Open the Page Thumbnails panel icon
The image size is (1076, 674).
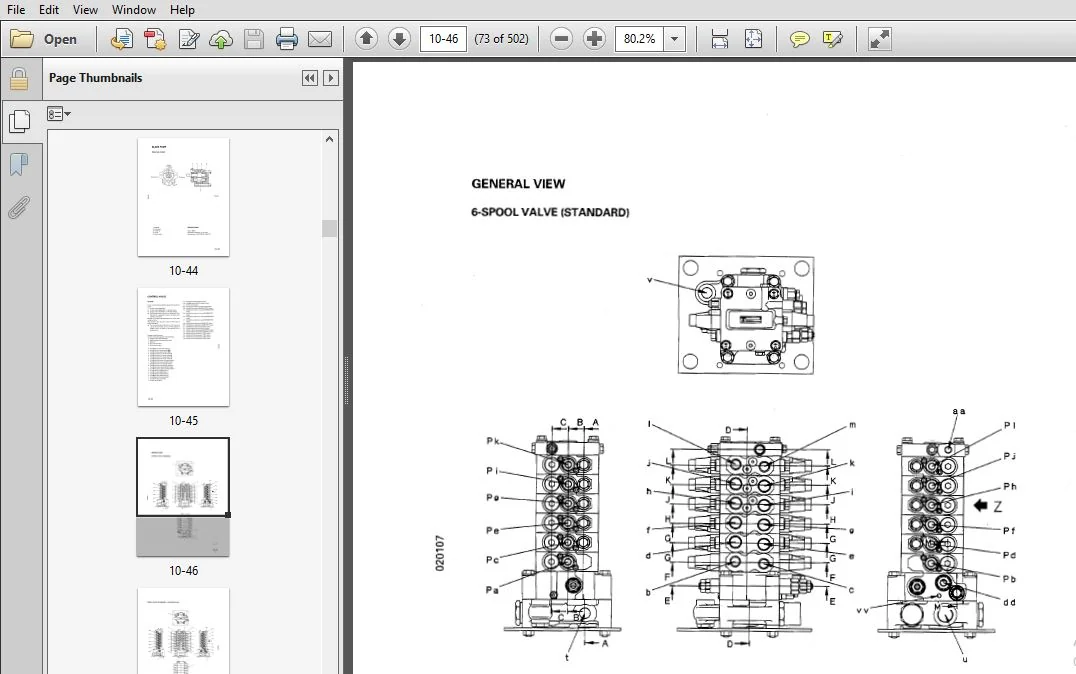click(19, 122)
